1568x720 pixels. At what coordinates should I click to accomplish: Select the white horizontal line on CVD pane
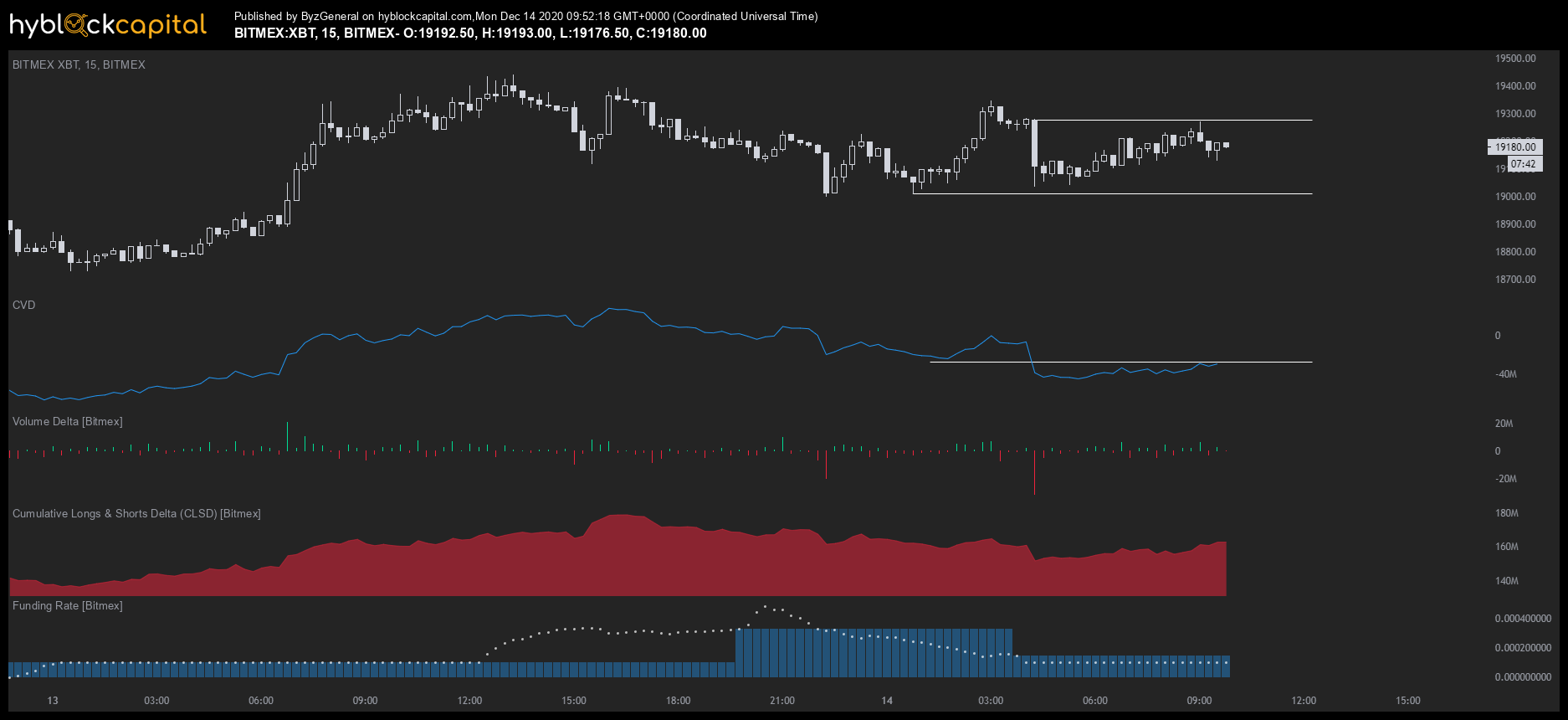coord(1121,362)
